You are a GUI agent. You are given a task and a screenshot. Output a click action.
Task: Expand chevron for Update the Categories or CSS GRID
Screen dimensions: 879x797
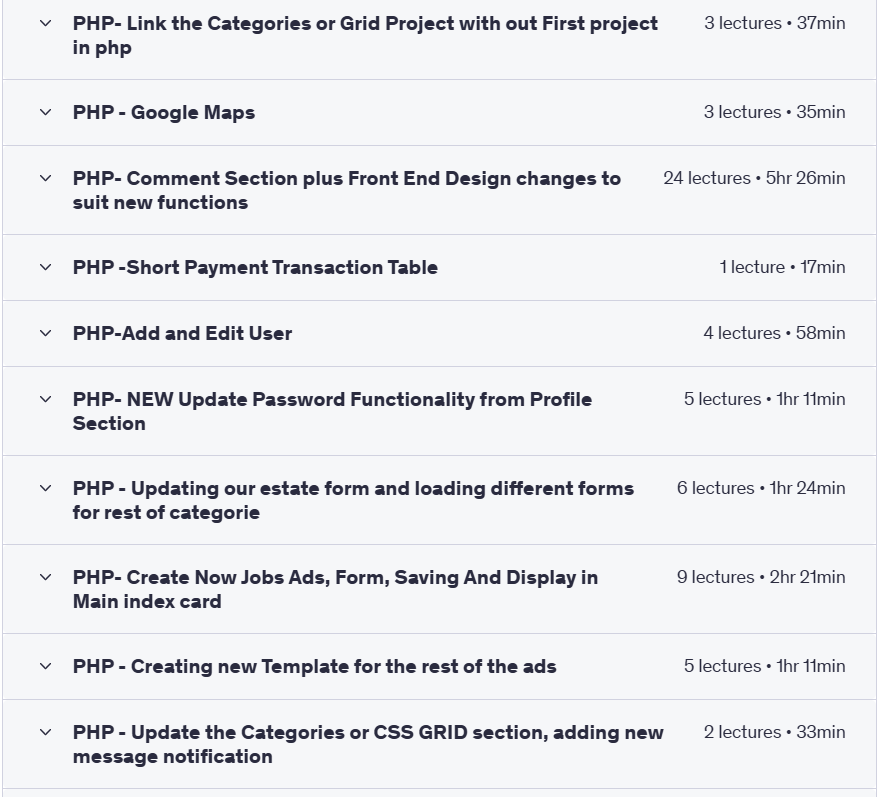click(46, 732)
